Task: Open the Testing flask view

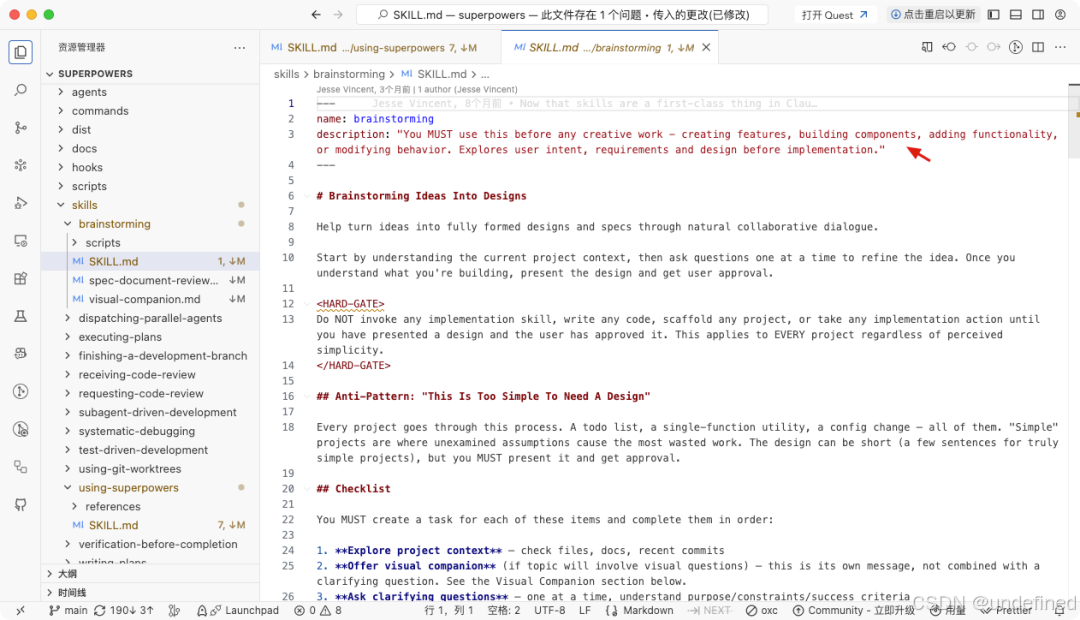Action: (x=21, y=316)
